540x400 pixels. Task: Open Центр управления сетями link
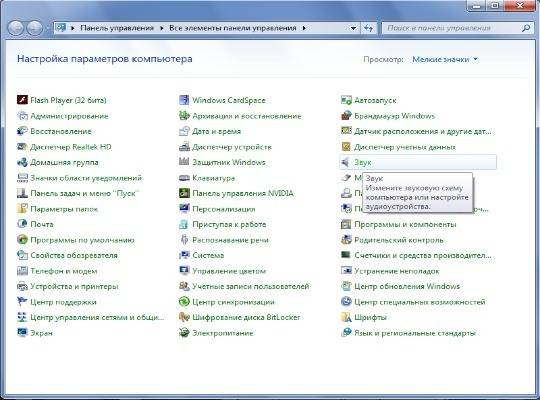97,317
